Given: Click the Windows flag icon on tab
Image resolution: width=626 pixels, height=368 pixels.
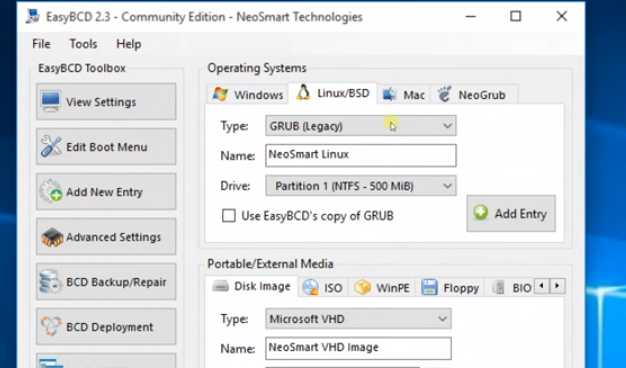Looking at the screenshot, I should (x=221, y=95).
